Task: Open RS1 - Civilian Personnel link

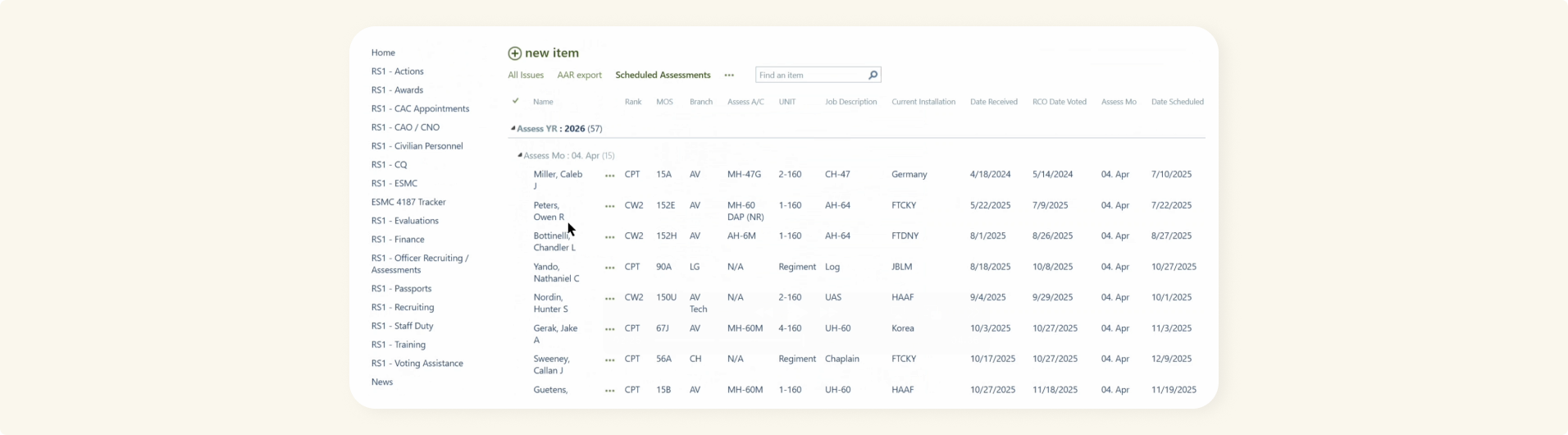Action: coord(417,146)
